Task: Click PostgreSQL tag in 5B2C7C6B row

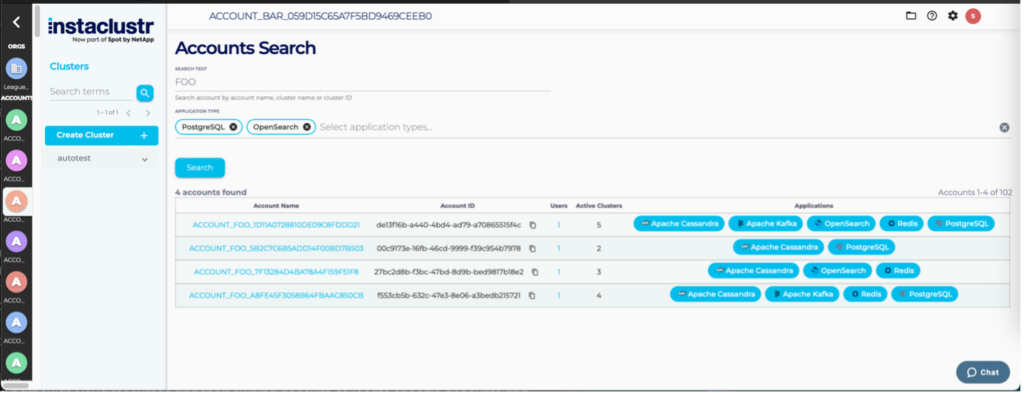Action: point(861,247)
